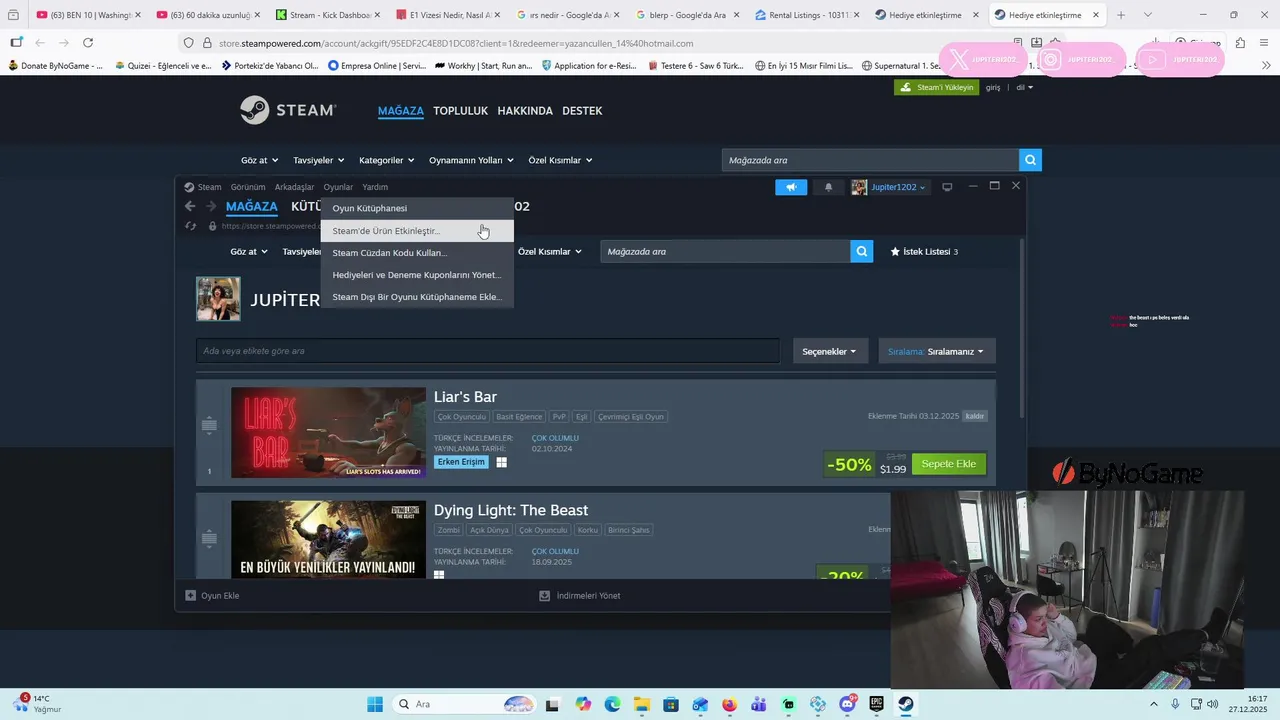Screen dimensions: 1280x720
Task: Open File Explorer from taskbar
Action: pos(641,704)
